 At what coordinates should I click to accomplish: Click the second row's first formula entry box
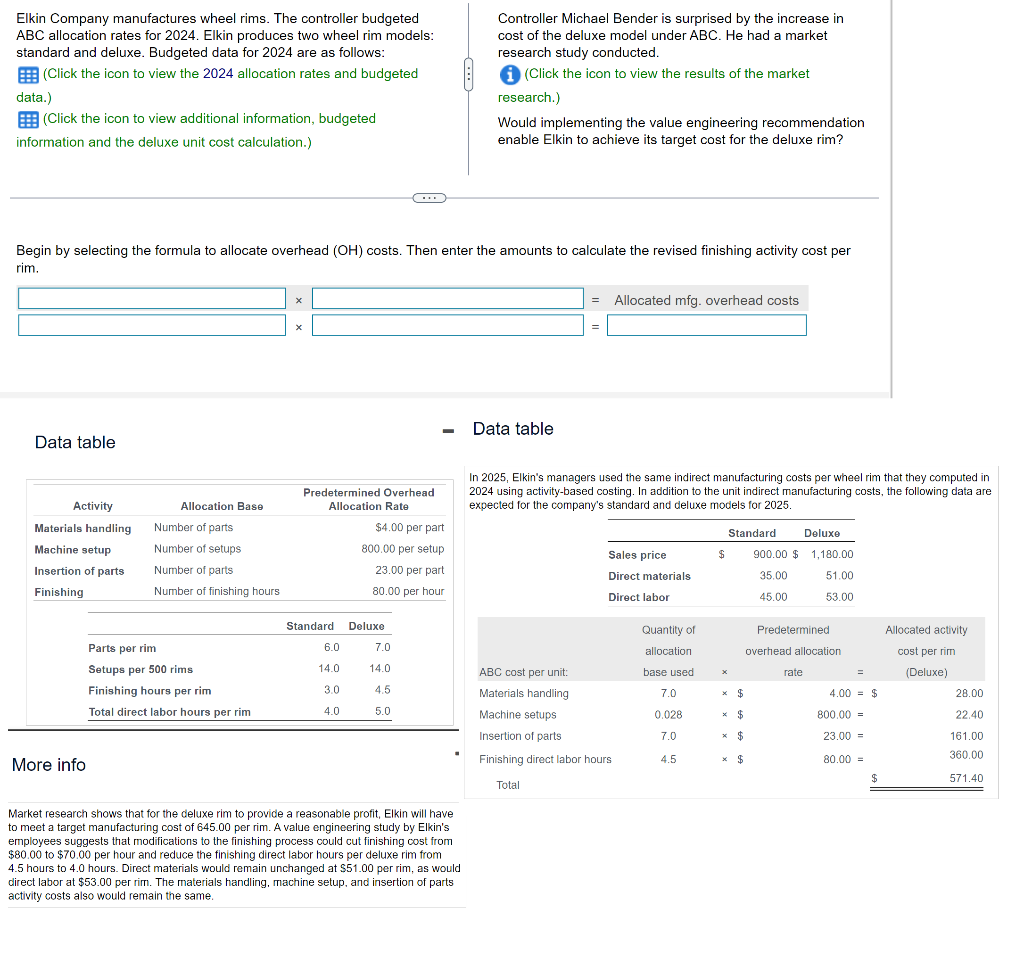[151, 324]
